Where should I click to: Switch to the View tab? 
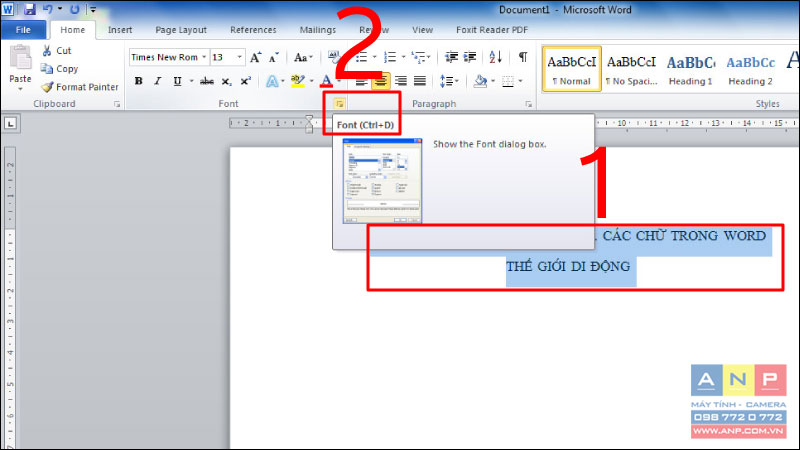pos(422,30)
